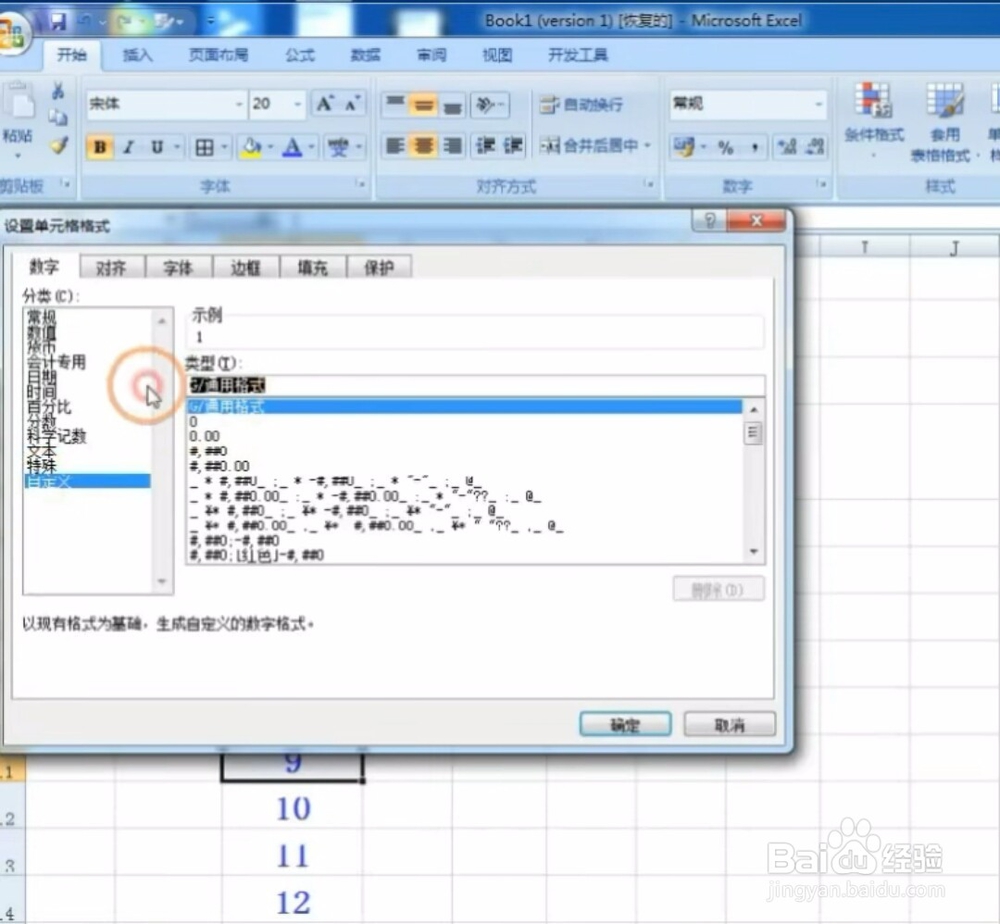The width and height of the screenshot is (1000, 924).
Task: Open font name 宋体 dropdown
Action: [x=239, y=104]
